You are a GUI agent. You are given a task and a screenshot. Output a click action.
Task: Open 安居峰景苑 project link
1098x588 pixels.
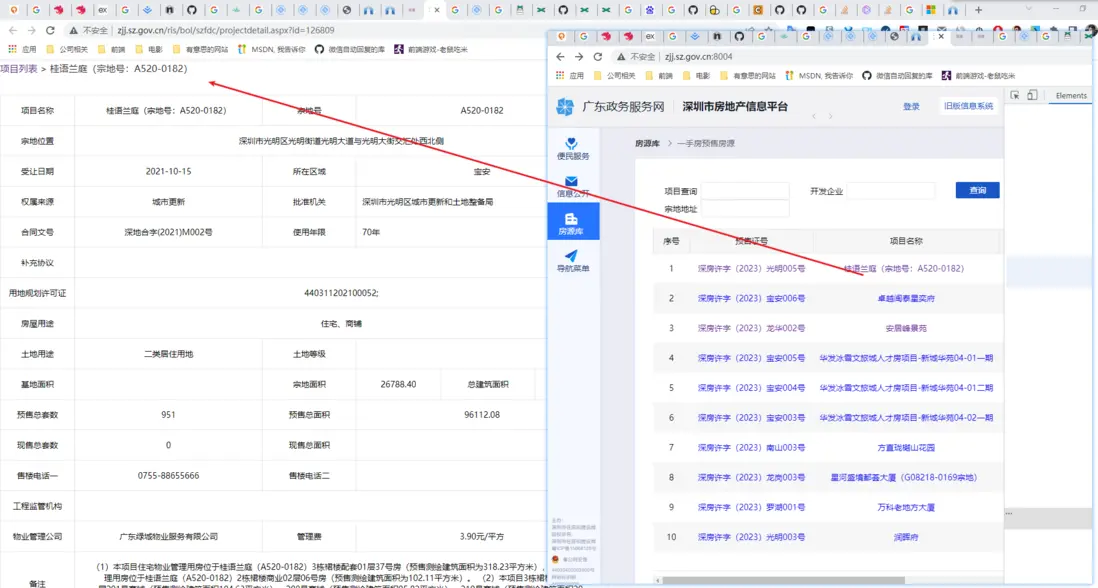pos(905,328)
